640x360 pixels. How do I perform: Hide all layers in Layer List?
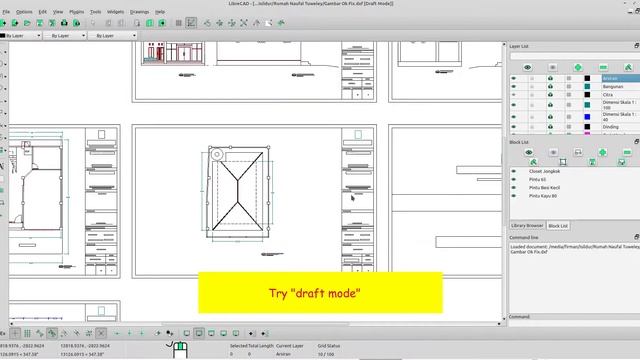click(553, 67)
